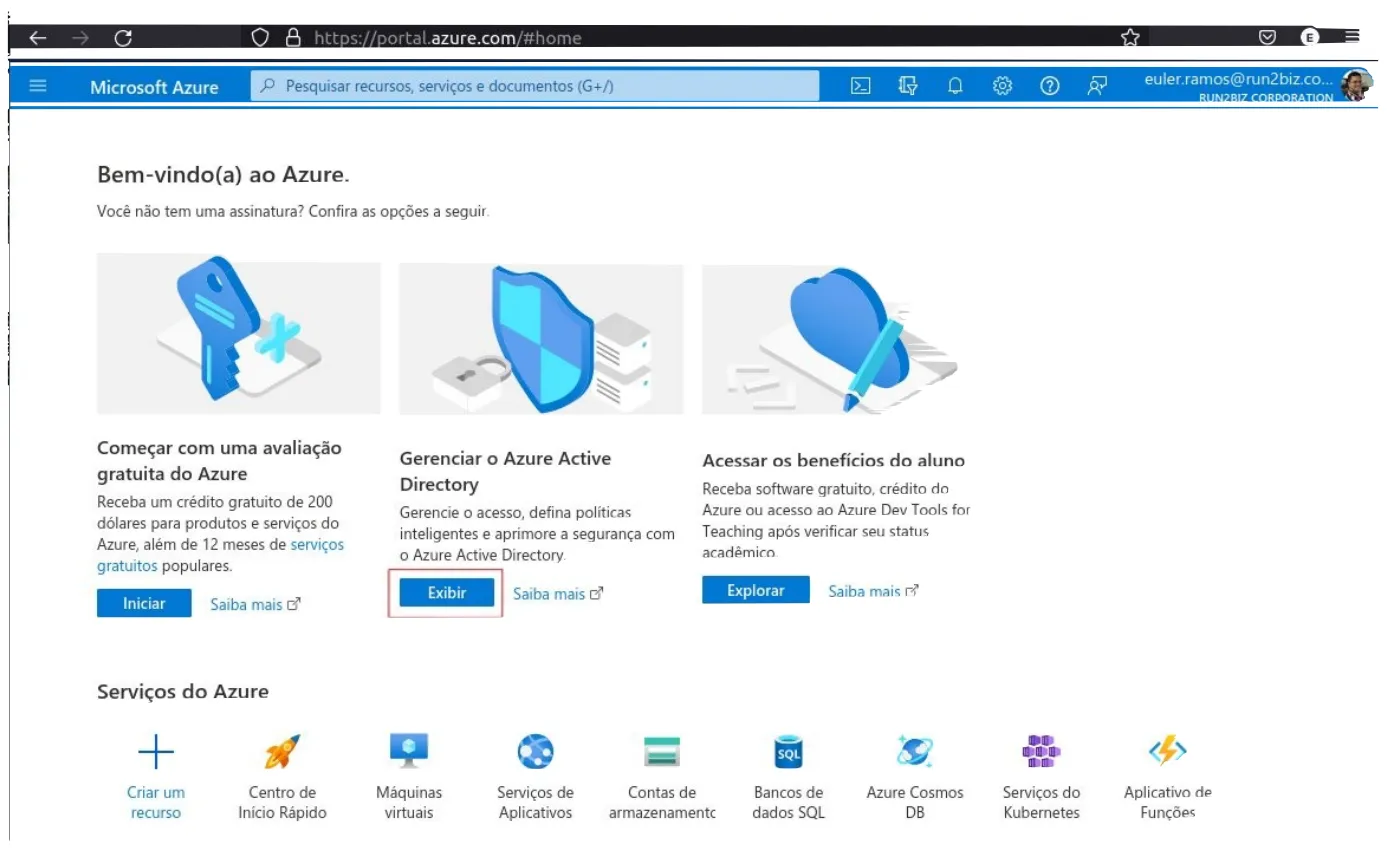
Task: Click heading Acessar os benefícios do aluno
Action: pyautogui.click(x=833, y=461)
